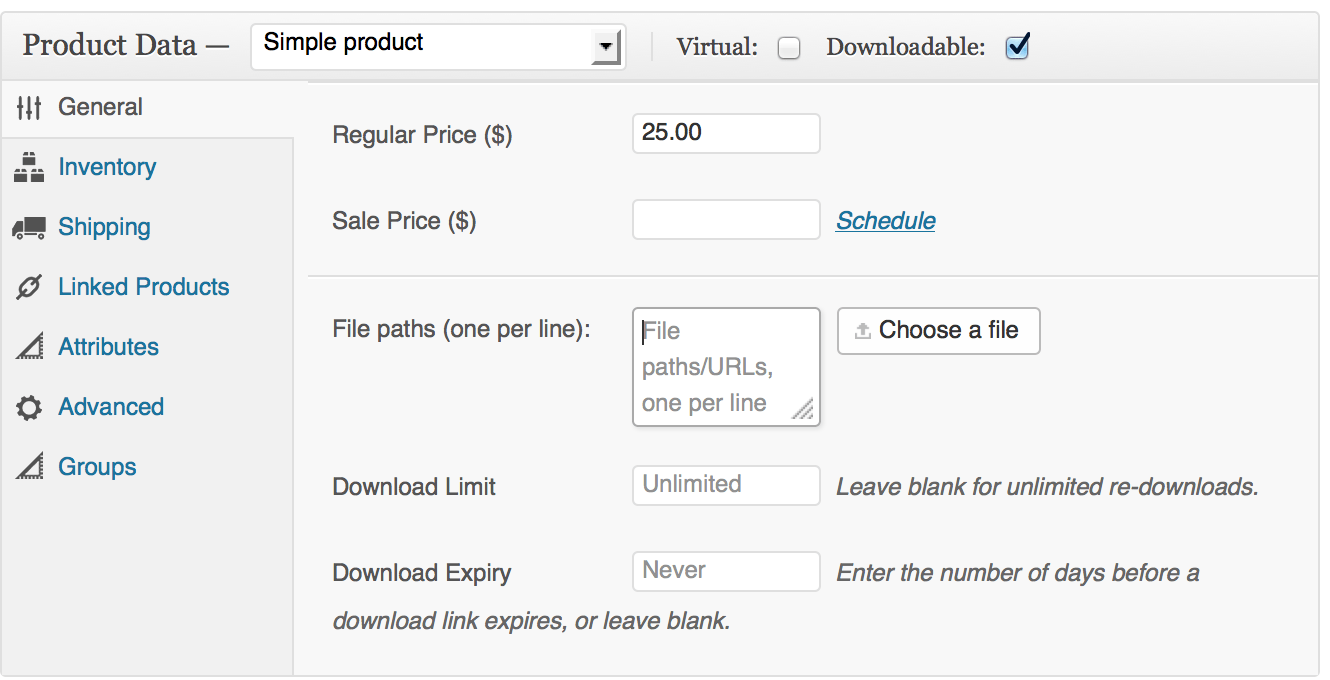Image resolution: width=1330 pixels, height=680 pixels.
Task: Click the upload arrow inside Choose a file
Action: coord(863,330)
